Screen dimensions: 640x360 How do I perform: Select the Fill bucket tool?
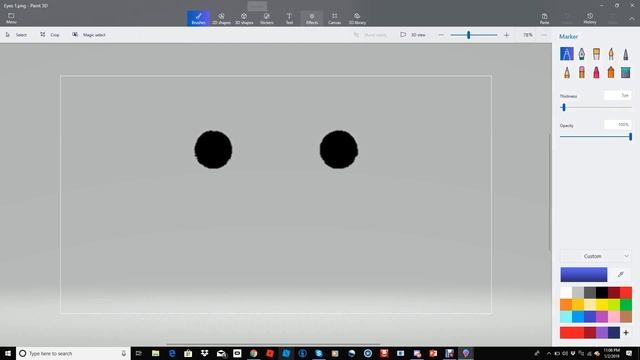pyautogui.click(x=626, y=73)
